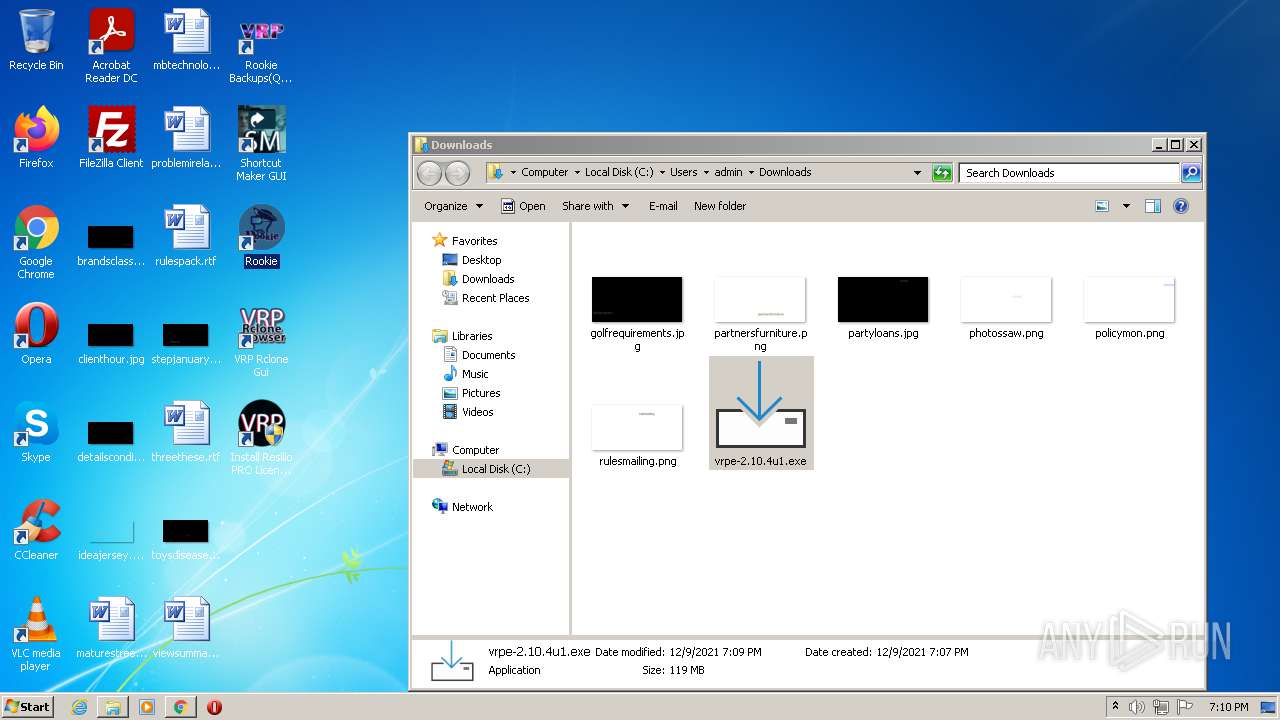This screenshot has width=1280, height=720.
Task: Open the Documents library
Action: coord(479,355)
